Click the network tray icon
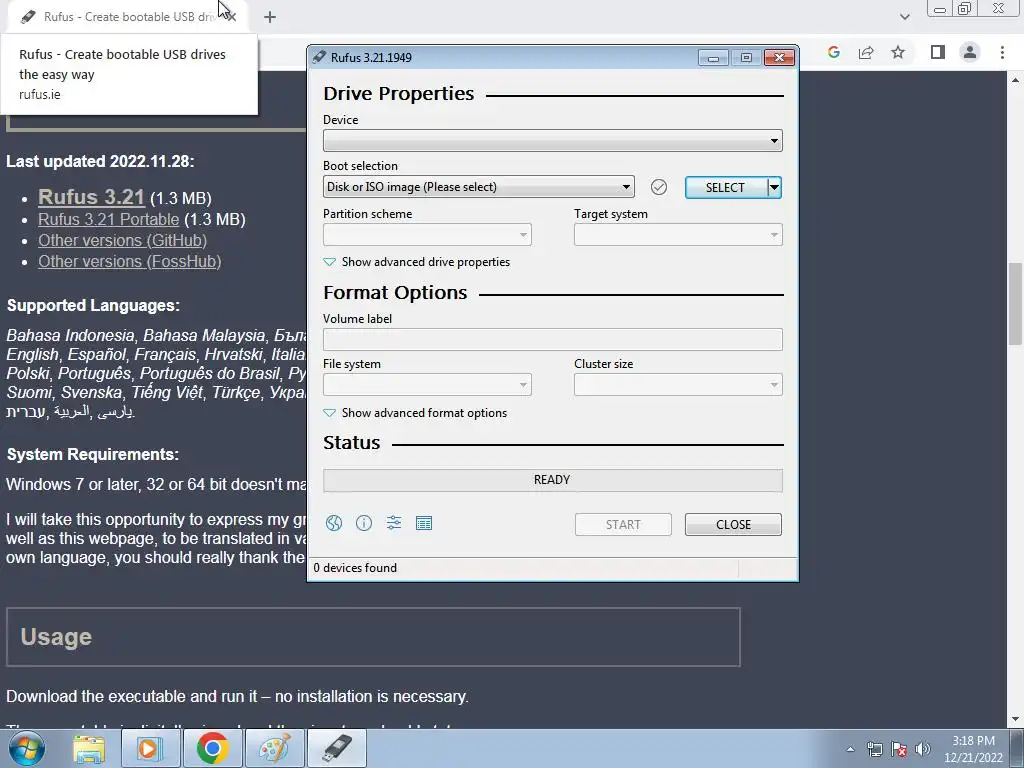Image resolution: width=1024 pixels, height=768 pixels. 874,750
